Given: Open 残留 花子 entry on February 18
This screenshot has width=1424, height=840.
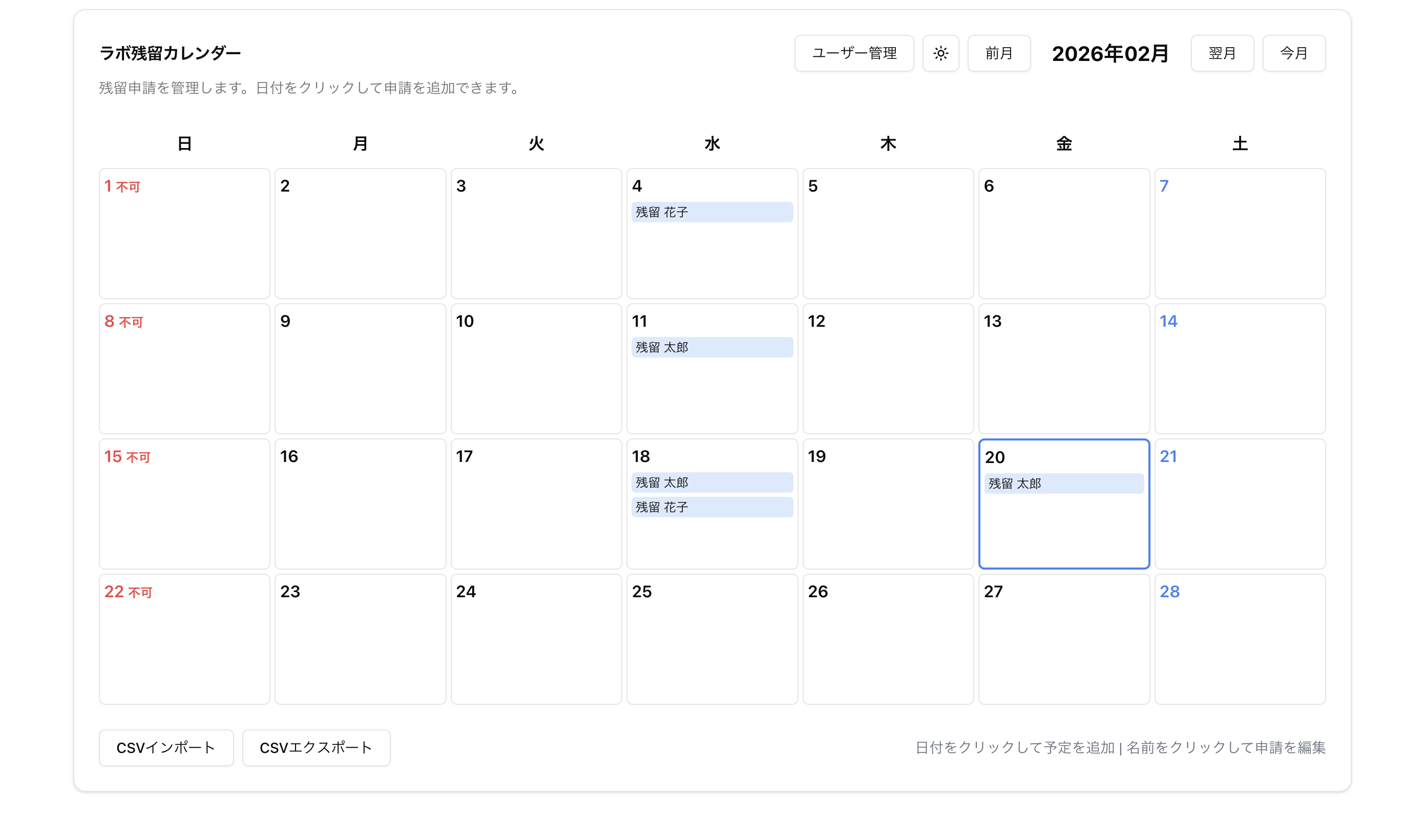Looking at the screenshot, I should [x=711, y=507].
